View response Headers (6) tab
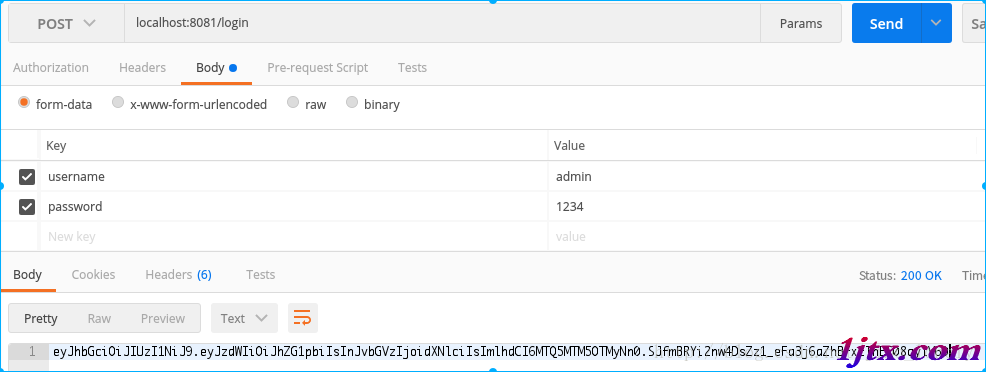Screen dimensions: 986x372 [179, 275]
